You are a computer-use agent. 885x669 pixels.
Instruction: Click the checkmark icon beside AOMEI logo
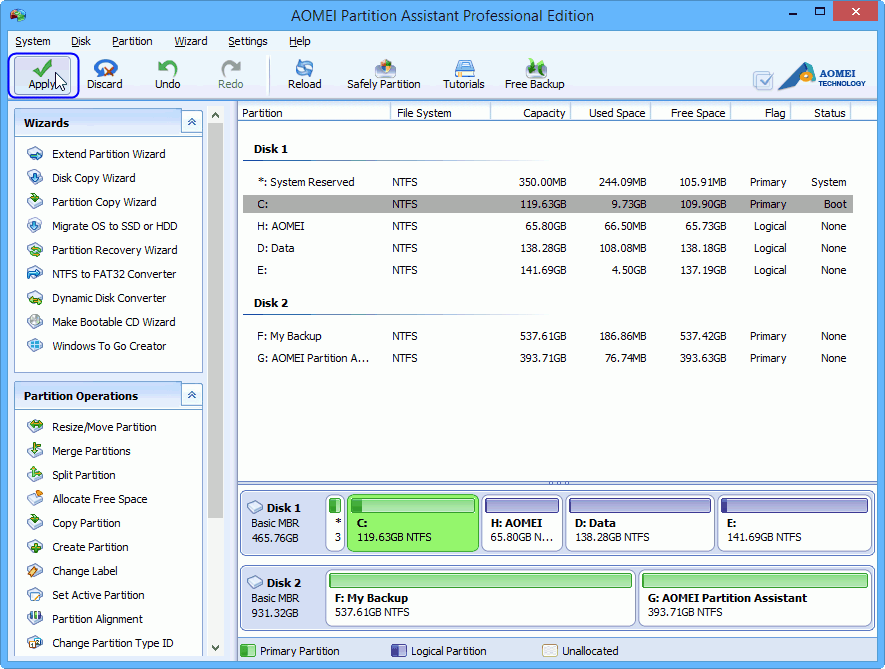pyautogui.click(x=763, y=81)
